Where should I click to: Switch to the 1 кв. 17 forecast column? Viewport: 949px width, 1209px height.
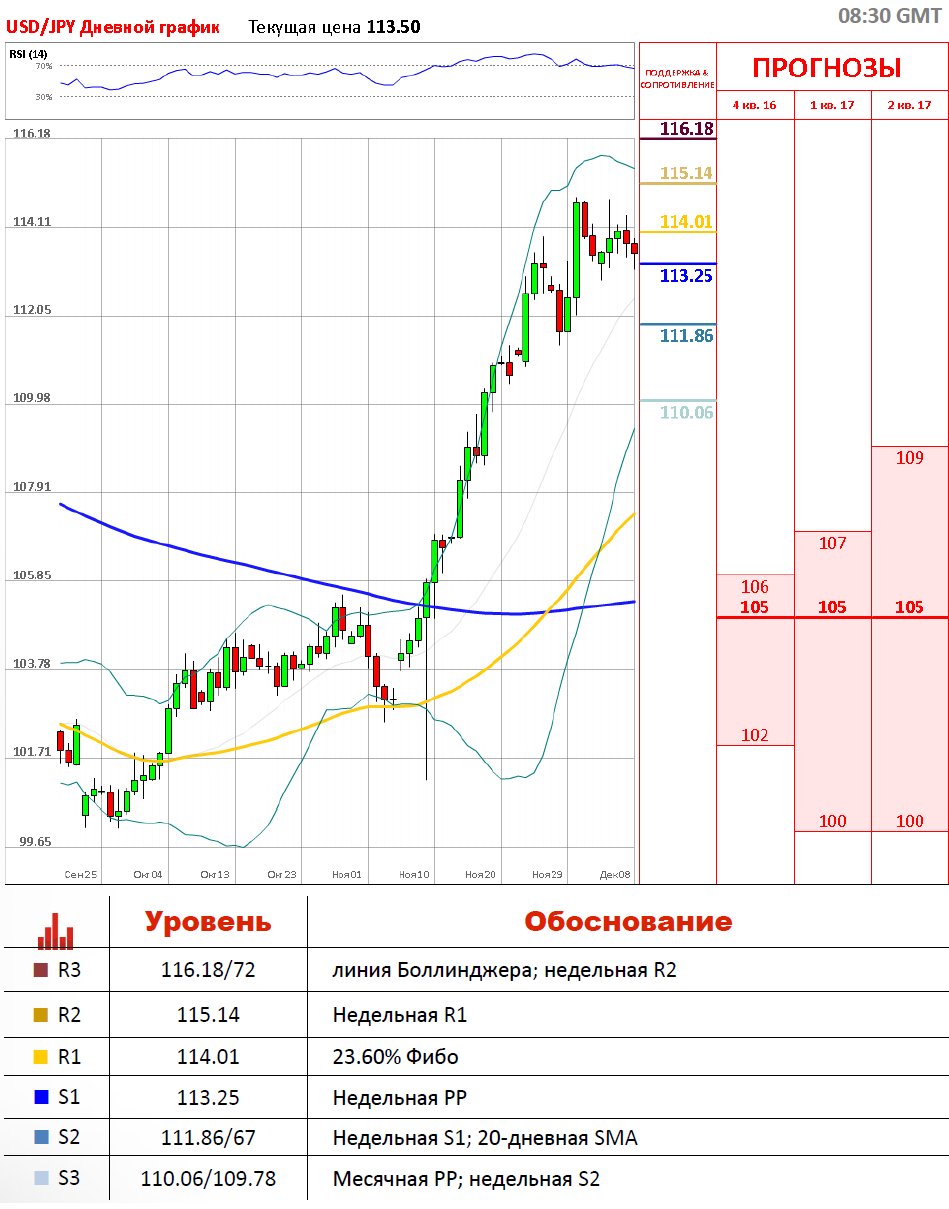pos(832,105)
